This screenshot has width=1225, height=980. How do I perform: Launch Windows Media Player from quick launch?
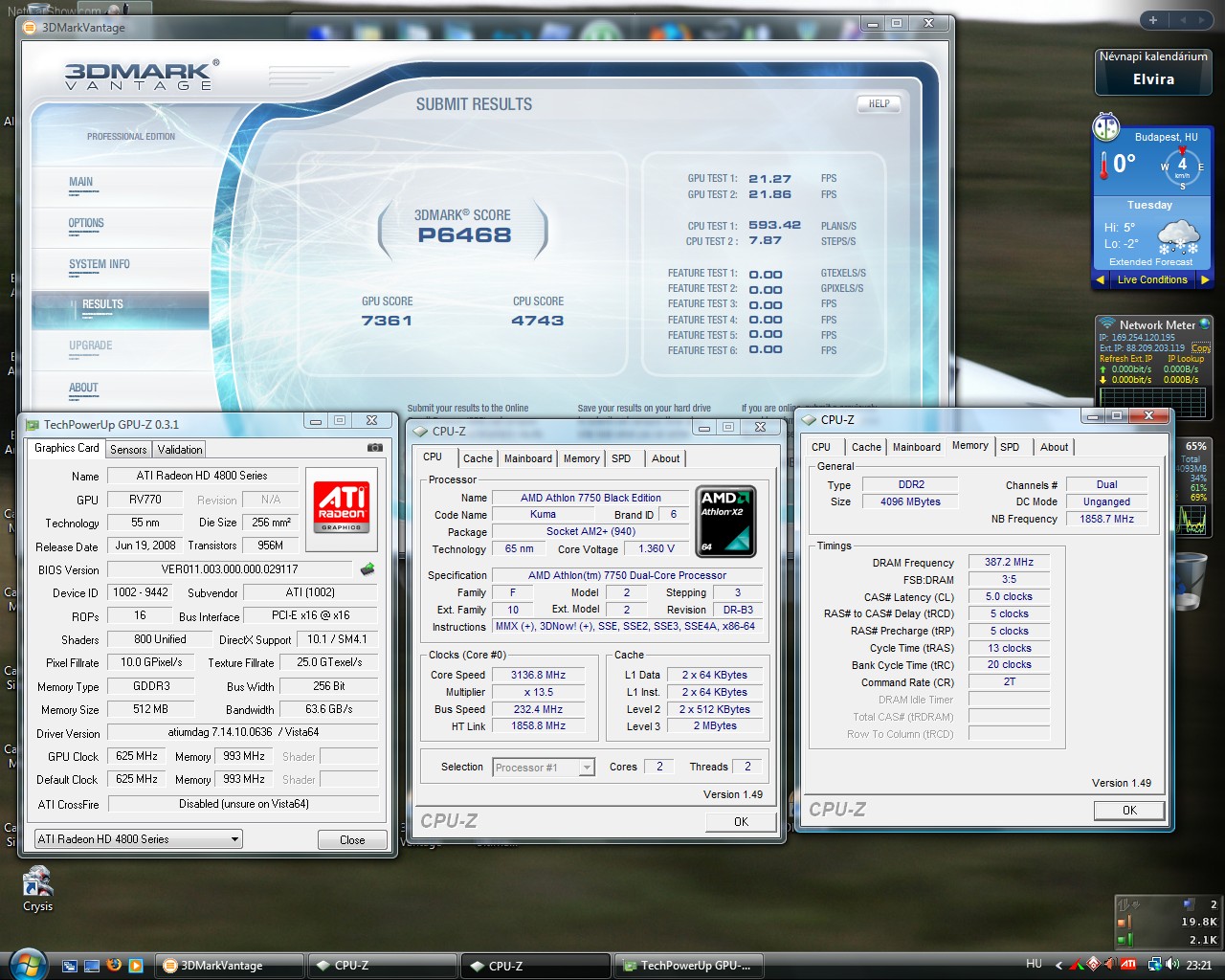(x=136, y=966)
